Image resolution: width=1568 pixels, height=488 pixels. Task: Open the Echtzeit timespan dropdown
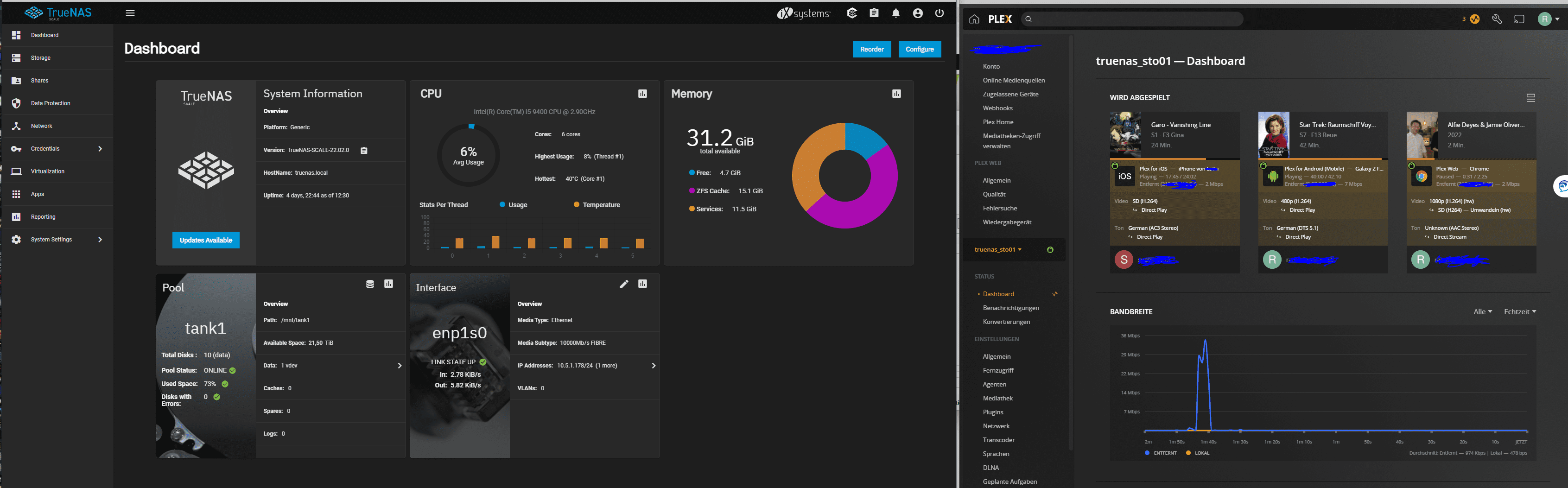click(x=1520, y=311)
